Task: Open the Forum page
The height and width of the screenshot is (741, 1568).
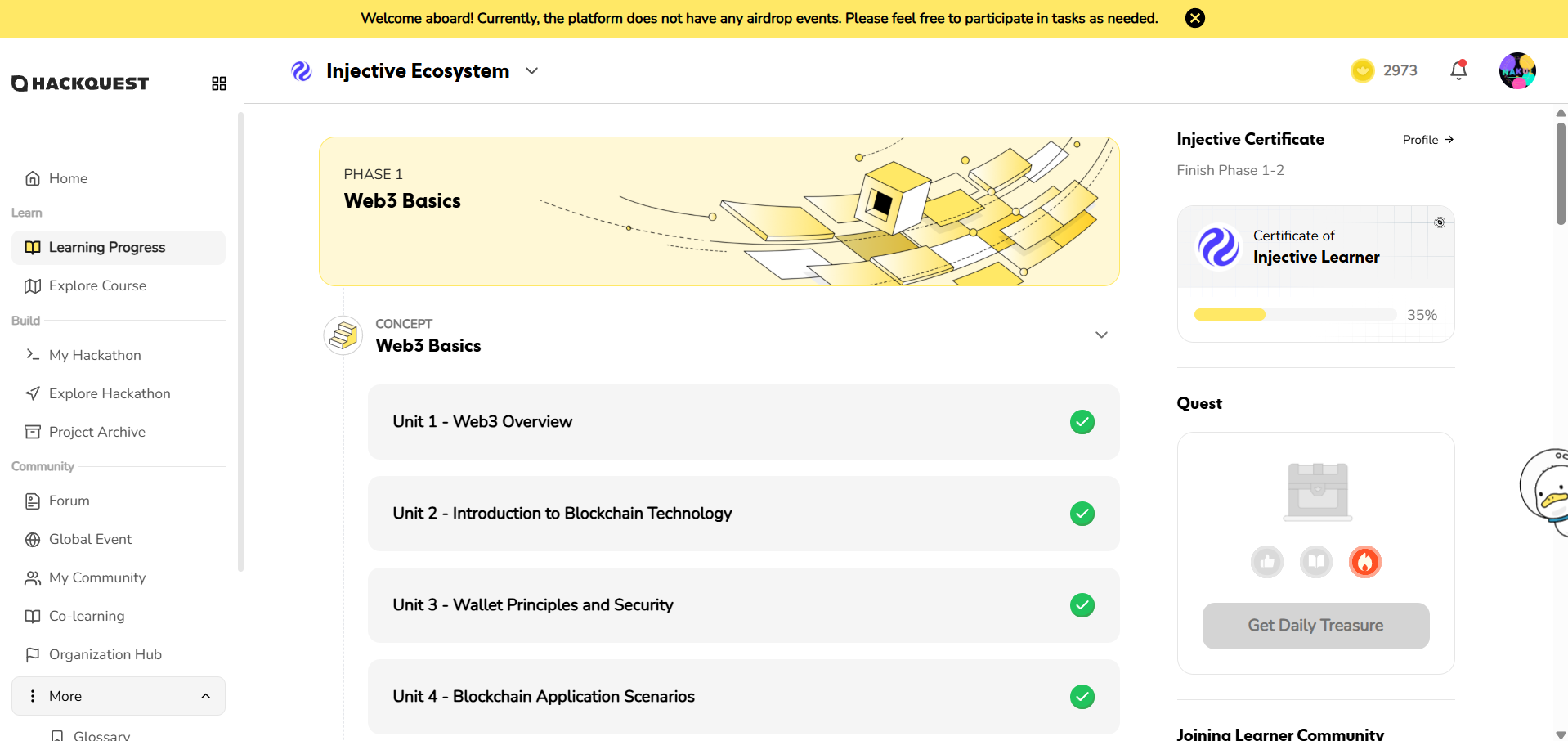Action: (x=119, y=501)
